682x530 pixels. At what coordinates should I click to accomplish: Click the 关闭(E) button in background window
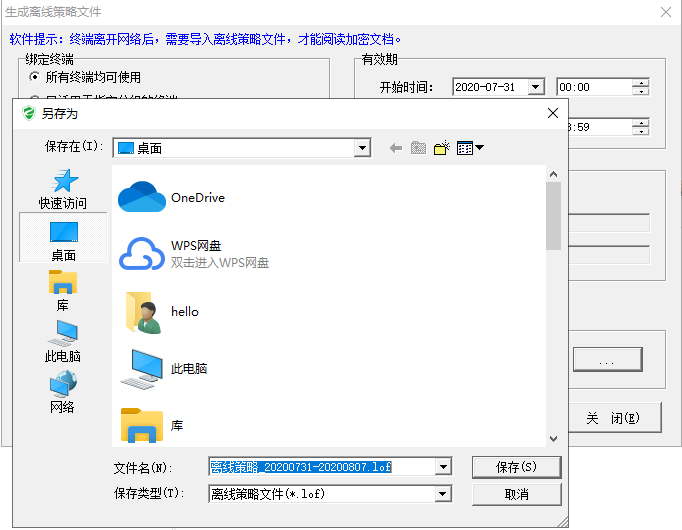pyautogui.click(x=614, y=418)
